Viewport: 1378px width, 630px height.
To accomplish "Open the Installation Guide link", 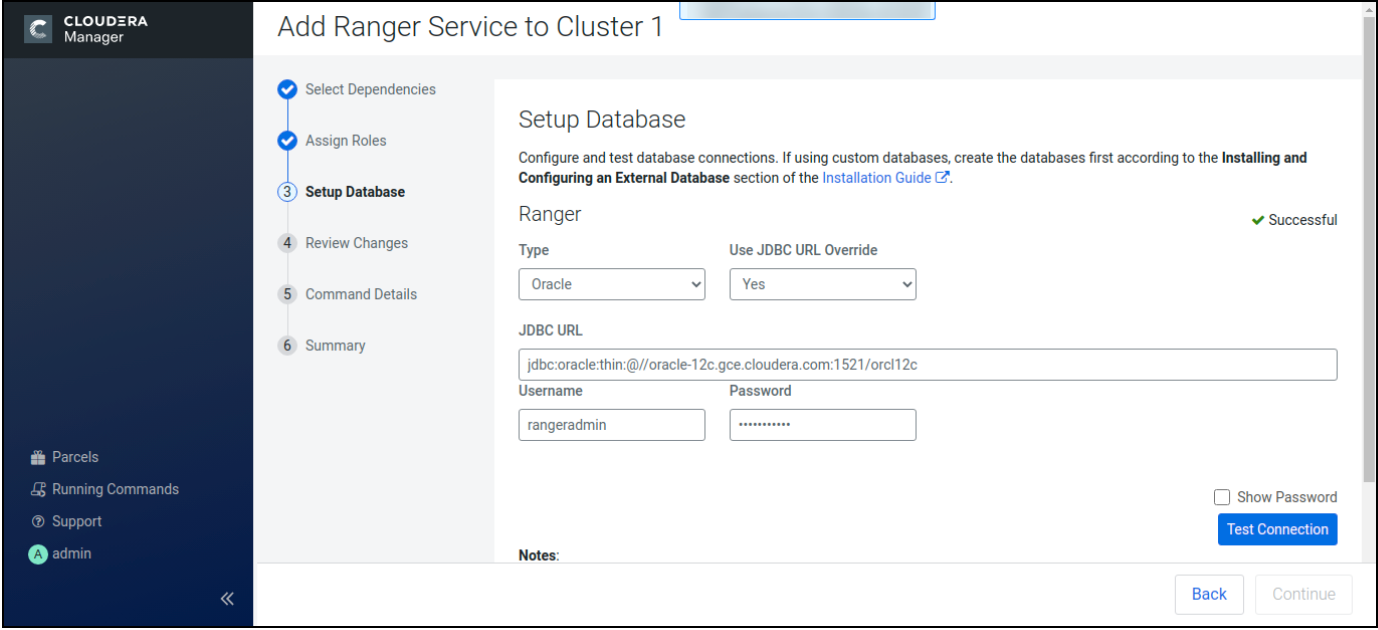I will click(874, 177).
